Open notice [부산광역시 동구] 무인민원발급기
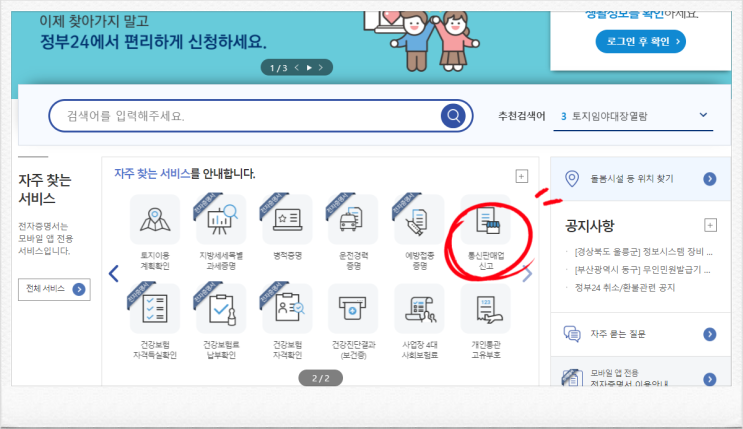Viewport: 743px width, 429px height. [x=642, y=270]
